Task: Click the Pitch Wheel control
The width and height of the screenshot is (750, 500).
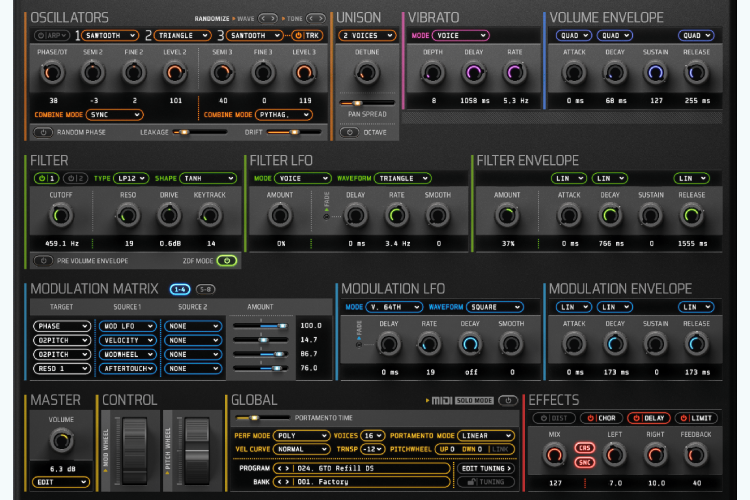Action: click(197, 451)
